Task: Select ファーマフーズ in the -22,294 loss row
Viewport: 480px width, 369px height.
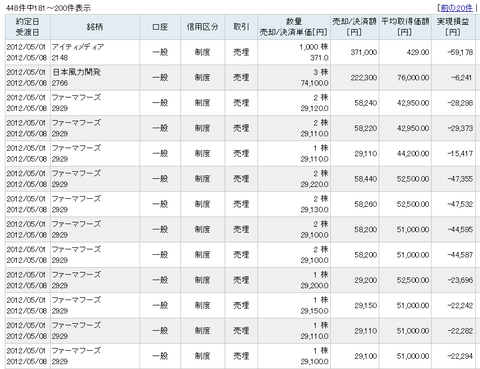Action: [76, 351]
